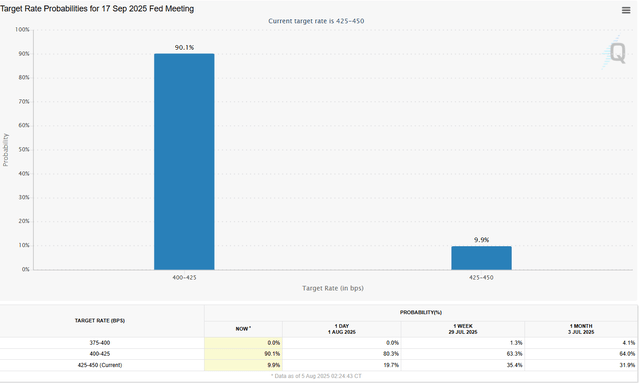This screenshot has width=640, height=383.
Task: Select the 400-425 target rate row label
Action: coord(100,354)
